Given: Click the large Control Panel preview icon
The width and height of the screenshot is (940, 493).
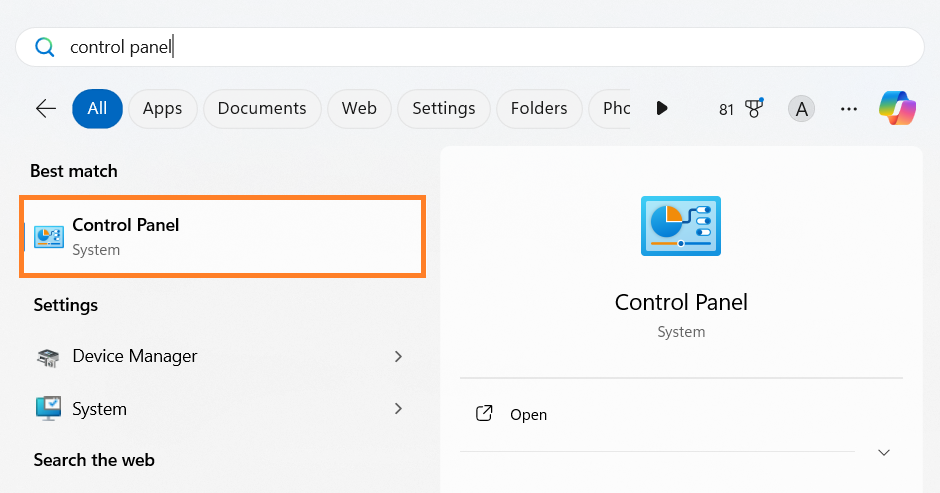Looking at the screenshot, I should [x=680, y=225].
